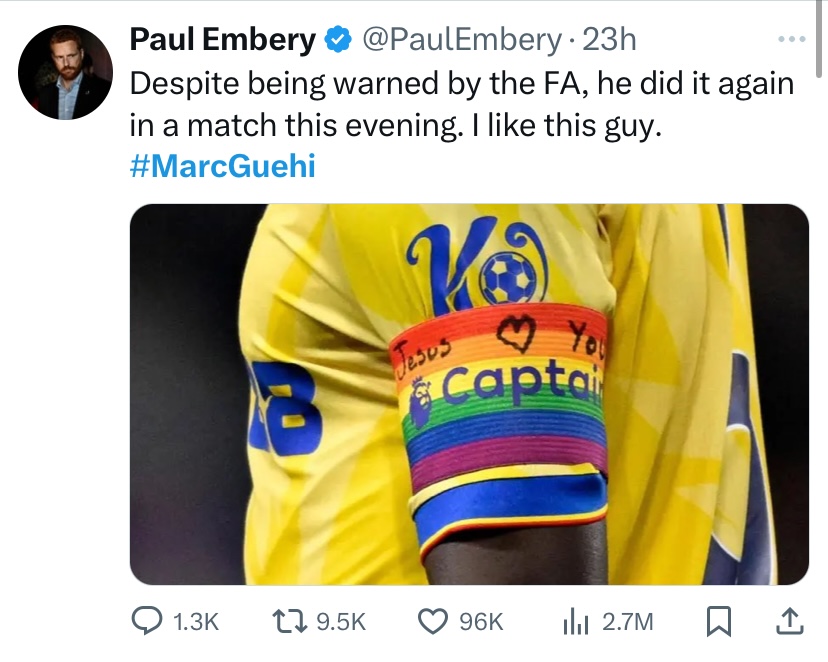The width and height of the screenshot is (828, 662).
Task: Click the 23h timestamp
Action: pos(609,40)
